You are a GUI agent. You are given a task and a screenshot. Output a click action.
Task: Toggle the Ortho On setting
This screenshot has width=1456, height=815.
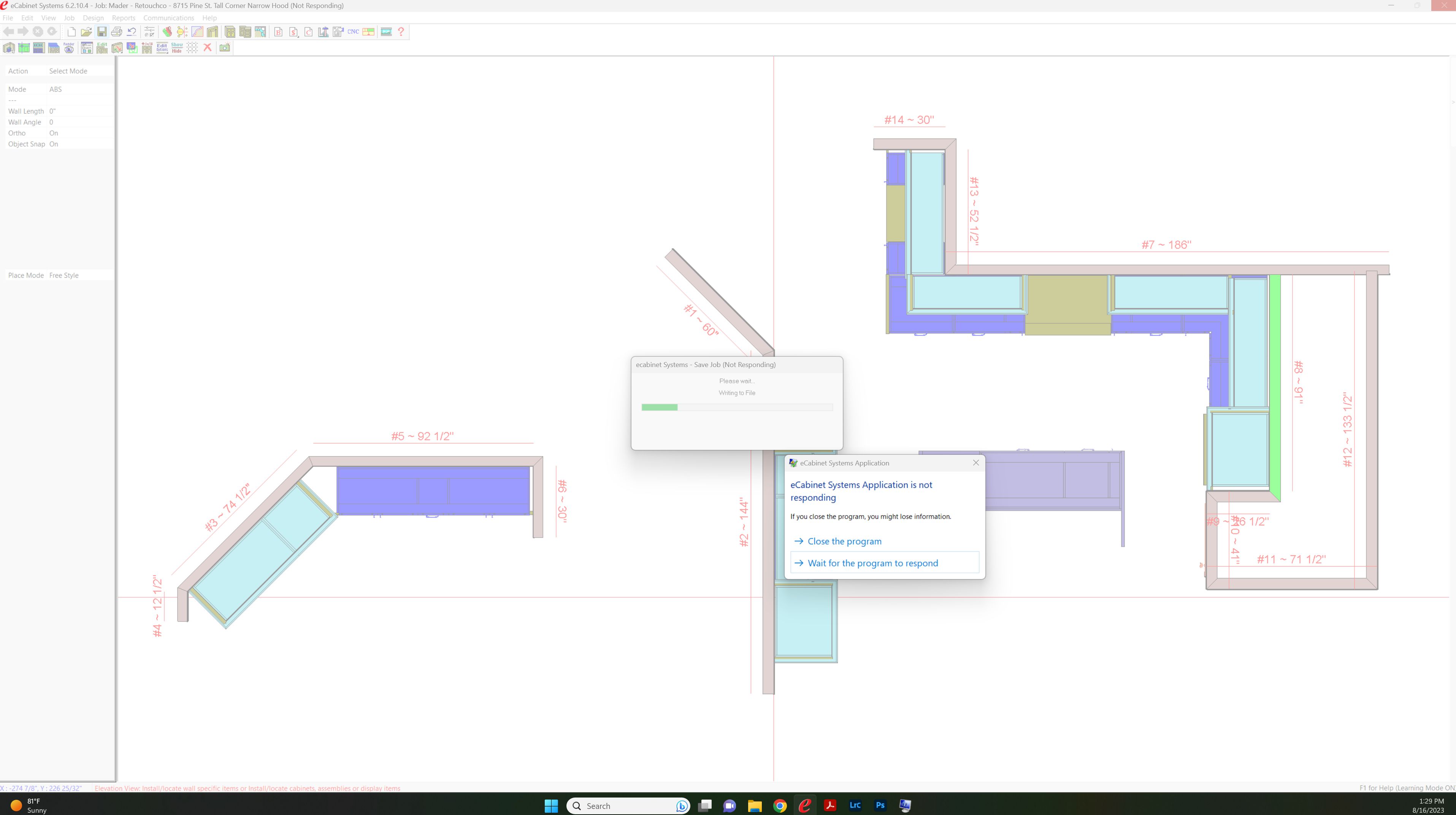(54, 133)
